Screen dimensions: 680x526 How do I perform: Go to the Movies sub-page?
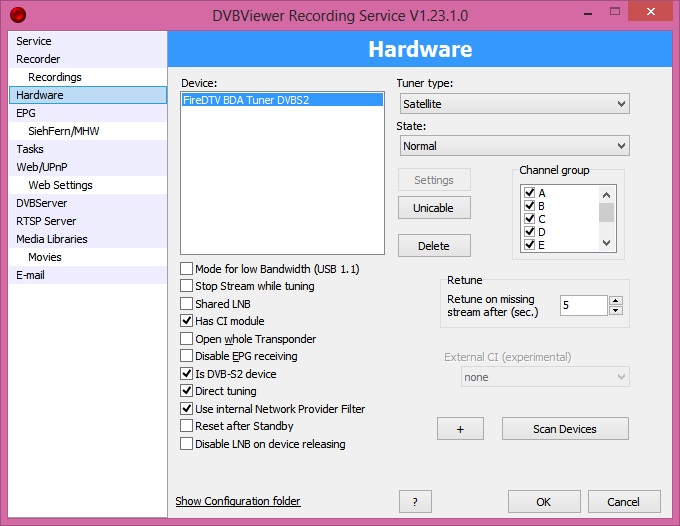pyautogui.click(x=88, y=257)
